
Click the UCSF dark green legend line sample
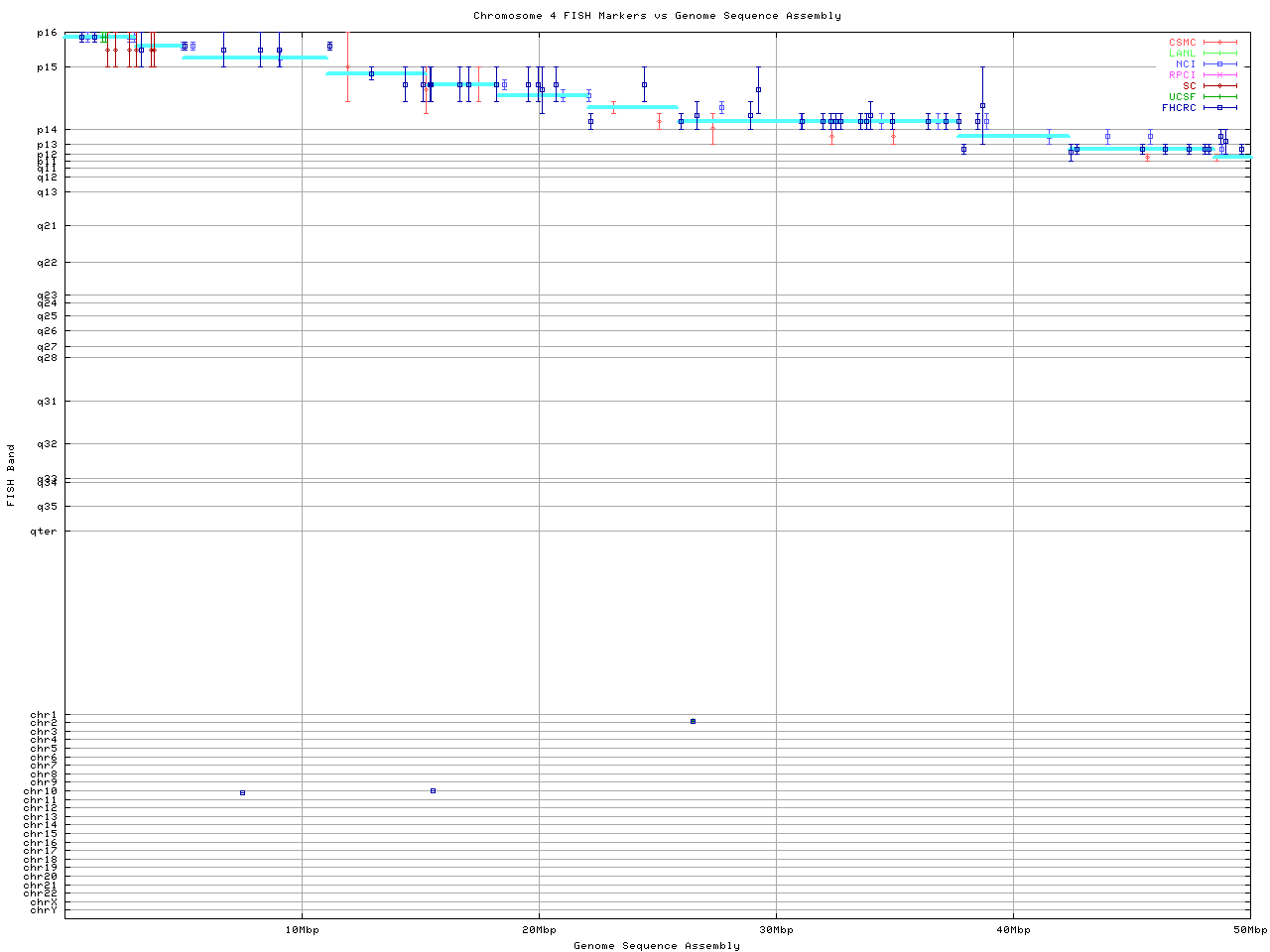tap(1220, 97)
